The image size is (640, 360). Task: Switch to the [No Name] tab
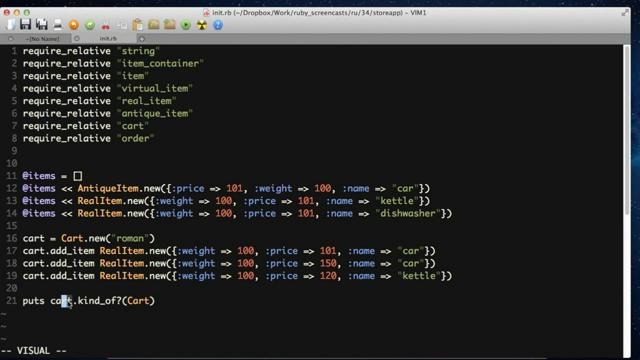pyautogui.click(x=42, y=39)
